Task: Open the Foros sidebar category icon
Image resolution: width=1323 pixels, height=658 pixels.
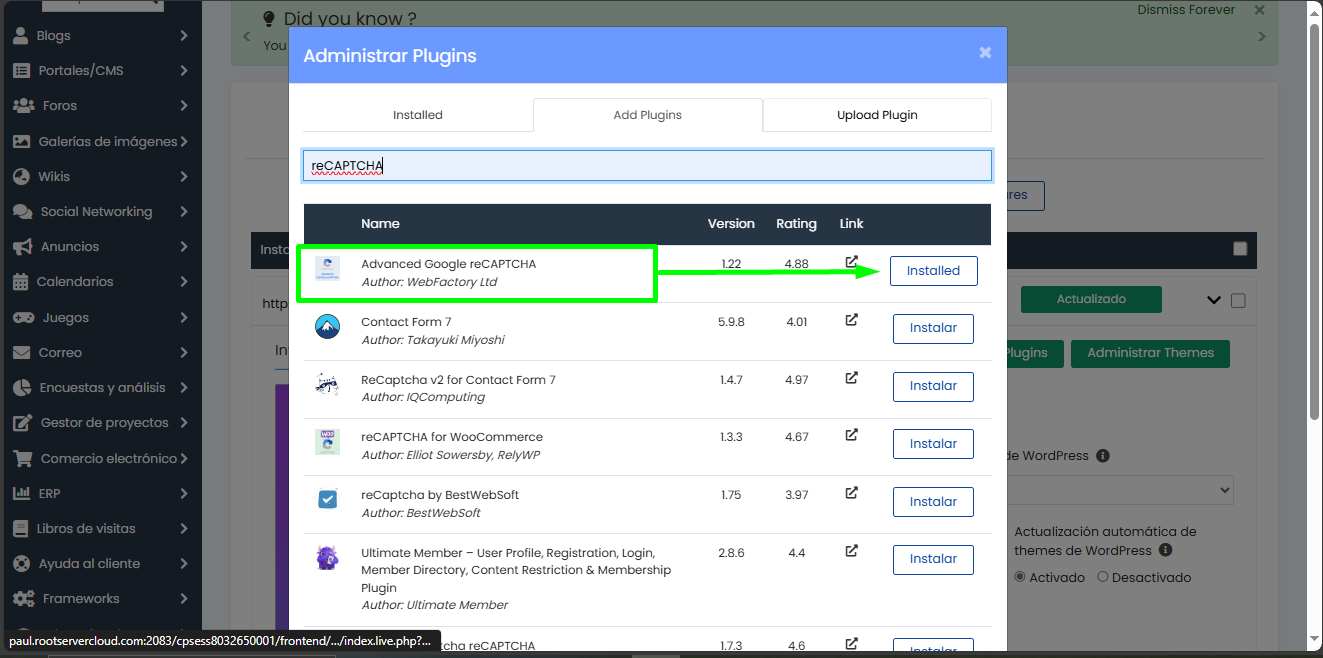Action: 22,105
